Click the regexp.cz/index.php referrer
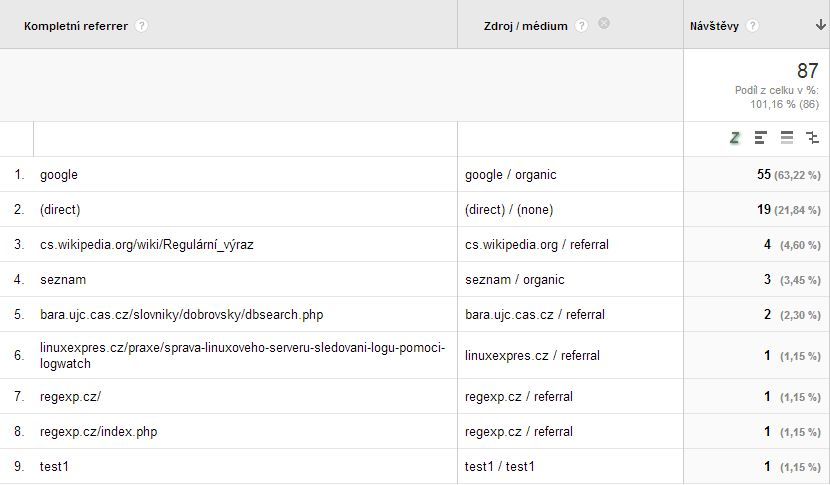The height and width of the screenshot is (485, 830). coord(98,432)
